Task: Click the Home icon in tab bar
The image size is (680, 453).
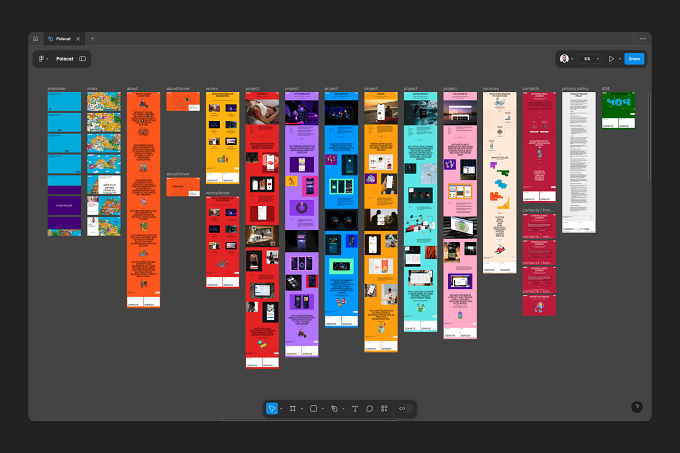Action: click(x=36, y=39)
